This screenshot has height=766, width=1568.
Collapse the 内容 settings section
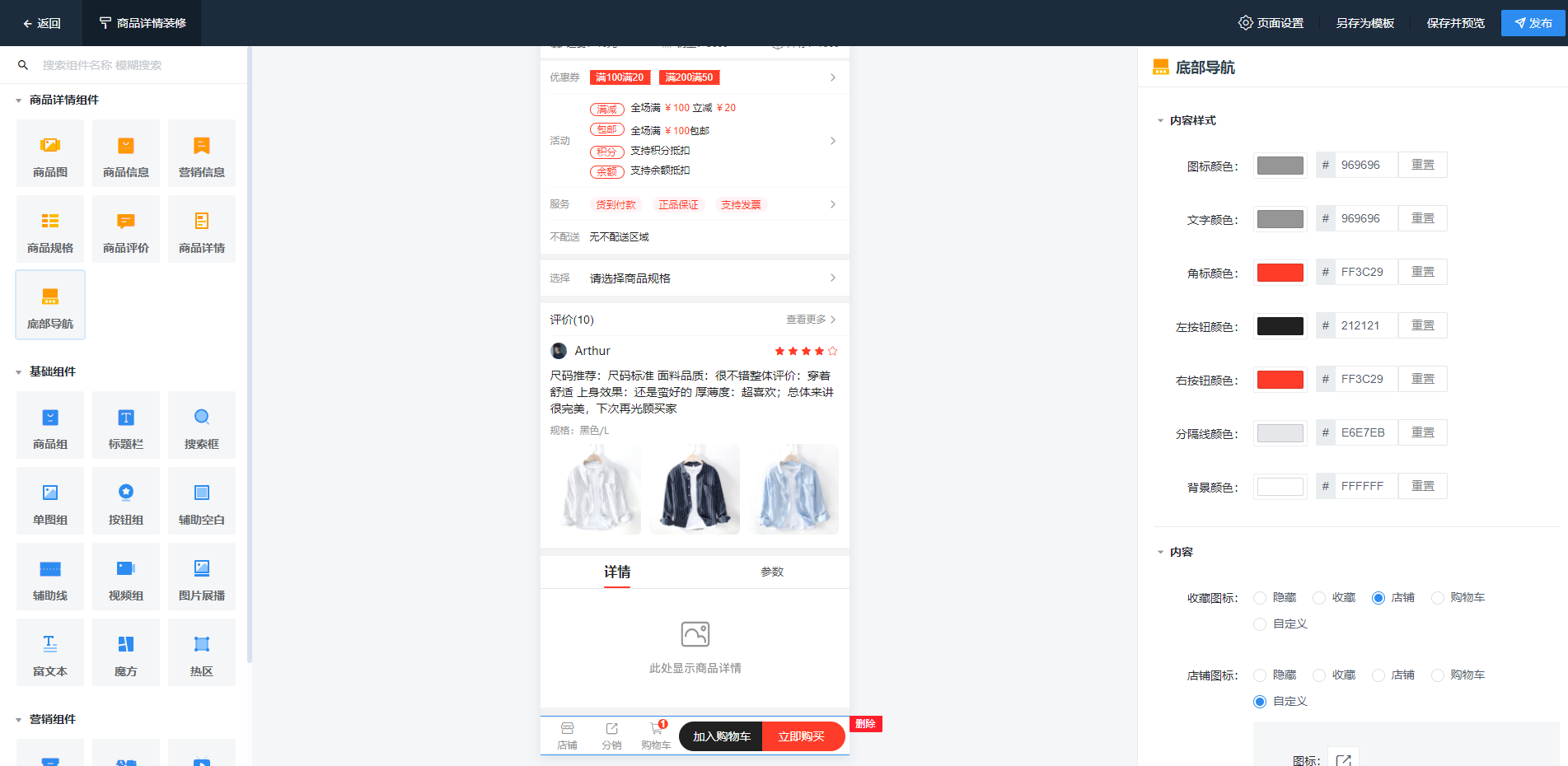click(x=1160, y=553)
